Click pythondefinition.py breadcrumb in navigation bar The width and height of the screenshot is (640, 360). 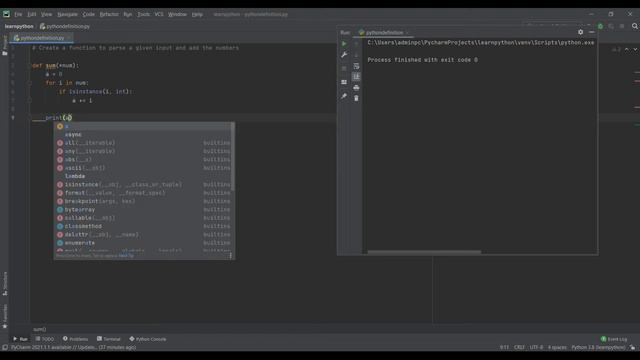(x=65, y=26)
